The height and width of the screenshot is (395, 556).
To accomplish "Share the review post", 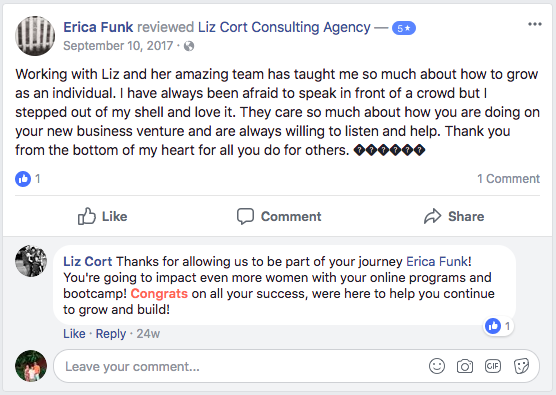I will (x=454, y=216).
